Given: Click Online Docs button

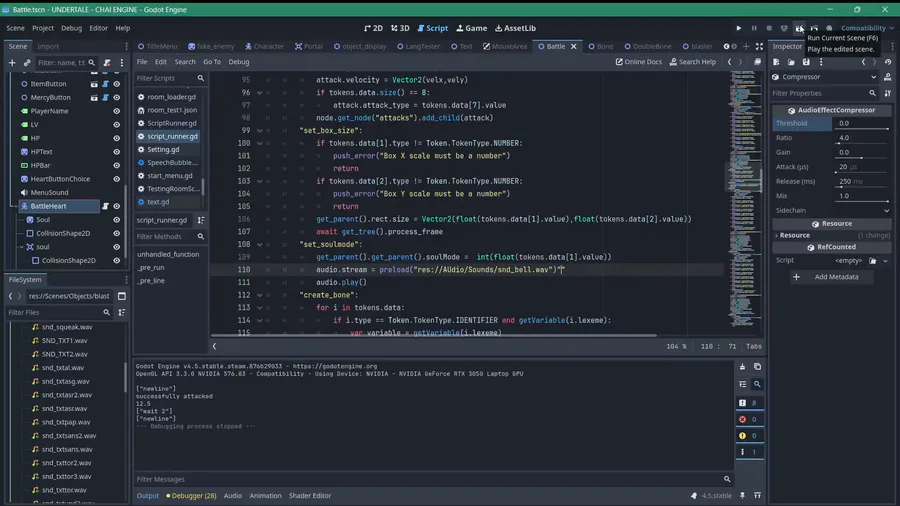Looking at the screenshot, I should (x=638, y=62).
